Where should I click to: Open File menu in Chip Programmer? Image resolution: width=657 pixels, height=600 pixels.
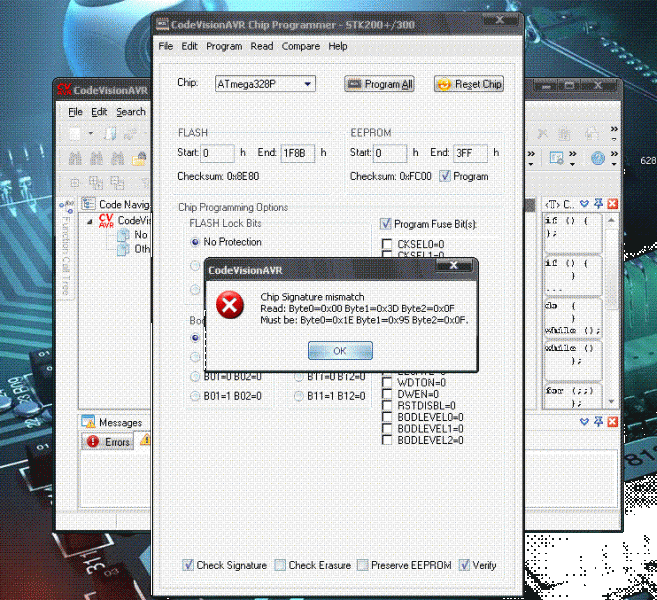click(x=166, y=46)
